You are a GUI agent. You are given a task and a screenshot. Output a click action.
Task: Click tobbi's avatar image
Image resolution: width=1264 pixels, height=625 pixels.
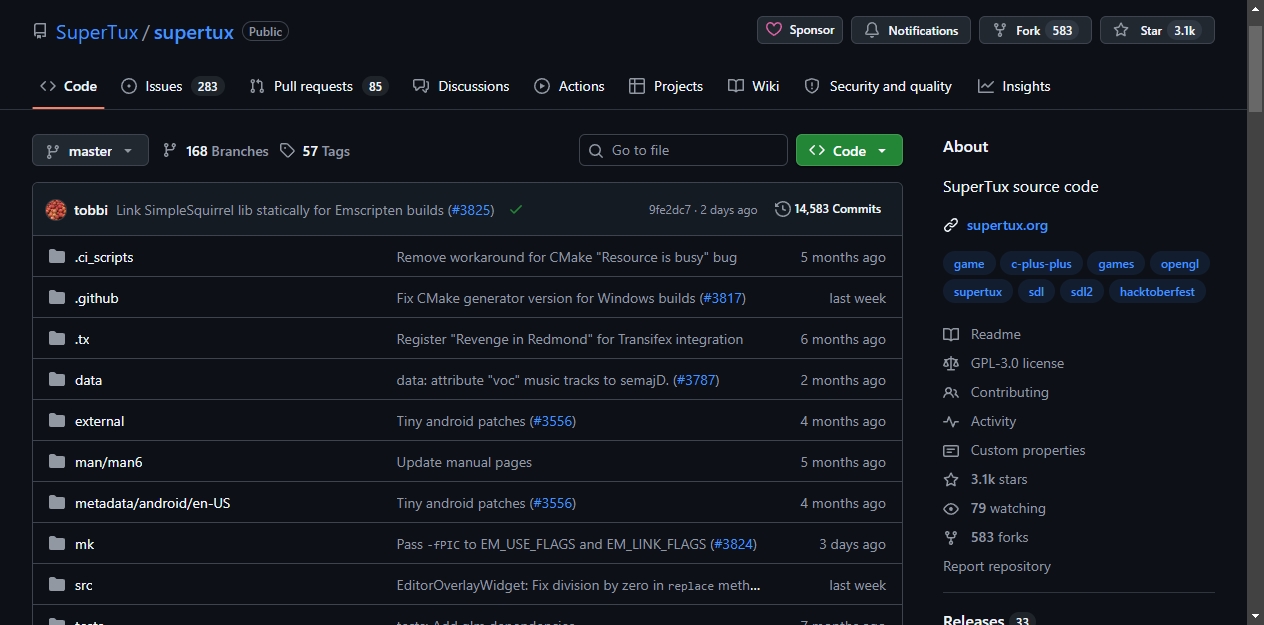(56, 210)
